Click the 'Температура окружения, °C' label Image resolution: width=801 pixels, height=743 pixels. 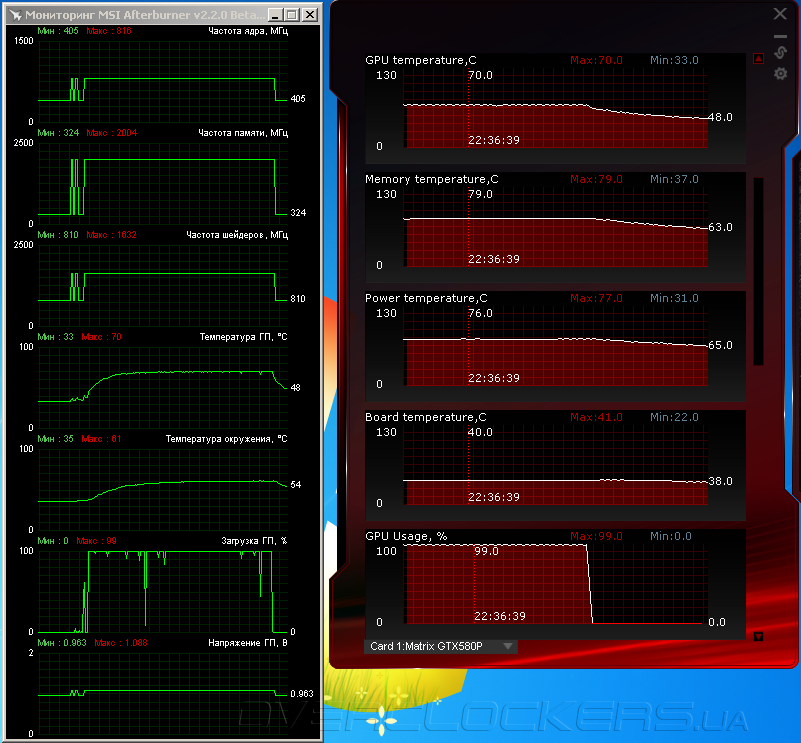[226, 439]
